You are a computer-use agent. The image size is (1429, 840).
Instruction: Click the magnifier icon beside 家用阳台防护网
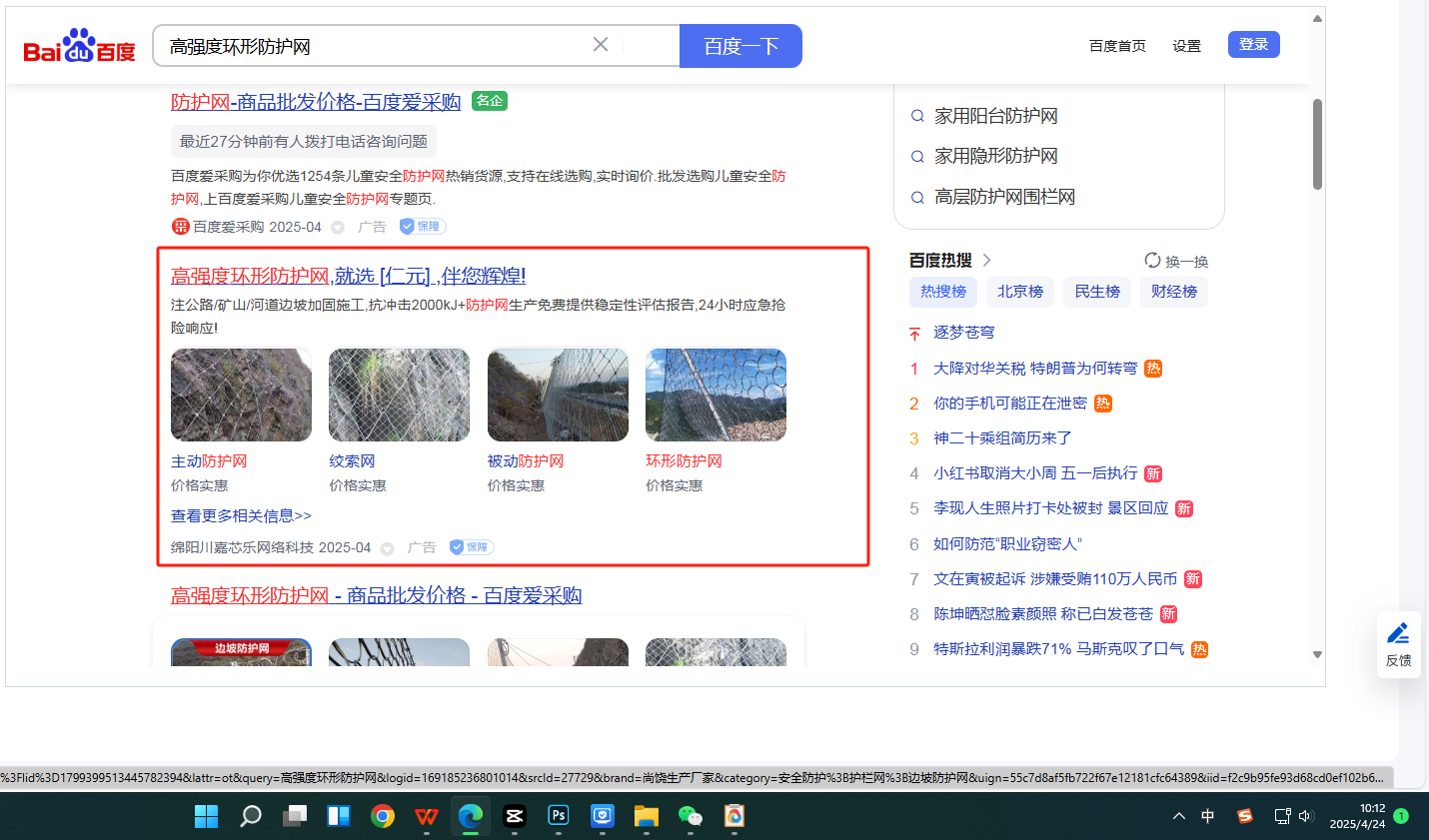[x=917, y=116]
